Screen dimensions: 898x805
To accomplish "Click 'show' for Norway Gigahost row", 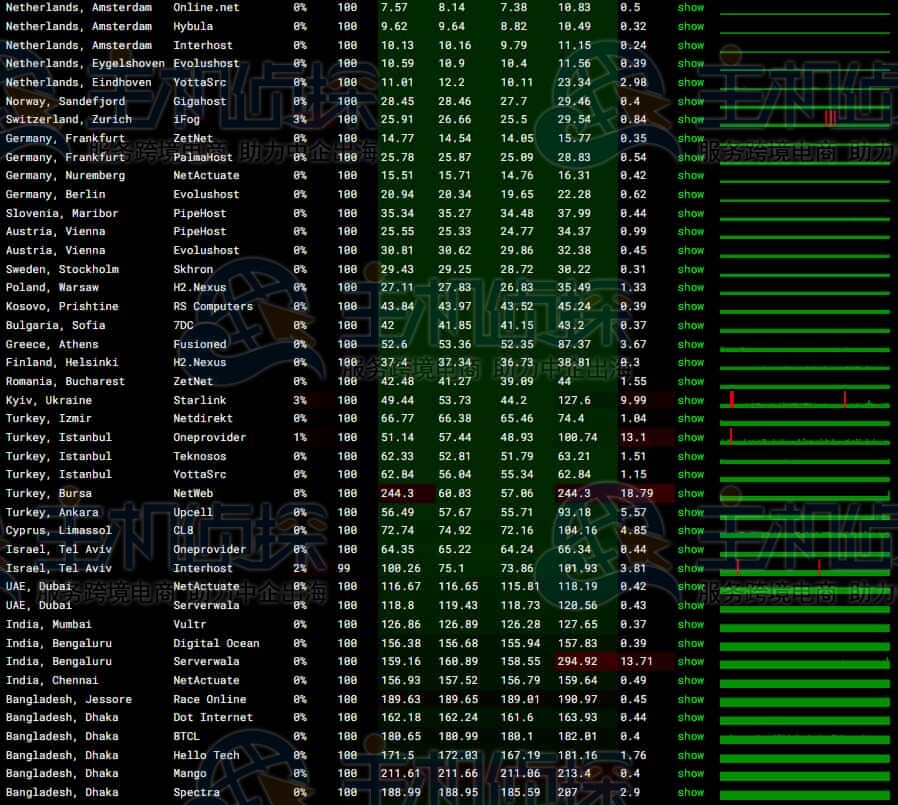I will coord(691,101).
